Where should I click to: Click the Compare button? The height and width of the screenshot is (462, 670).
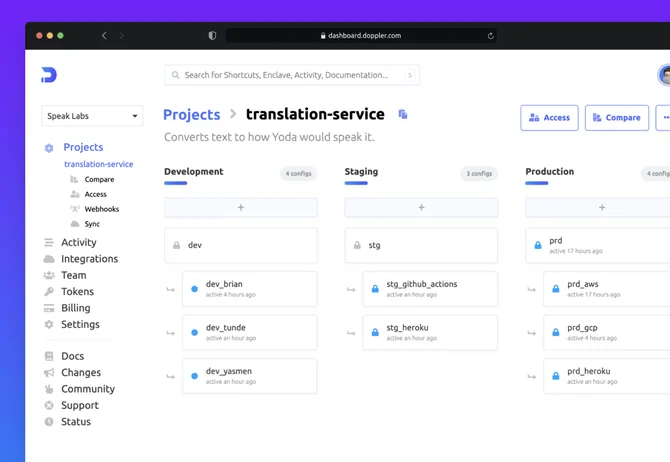coord(617,118)
